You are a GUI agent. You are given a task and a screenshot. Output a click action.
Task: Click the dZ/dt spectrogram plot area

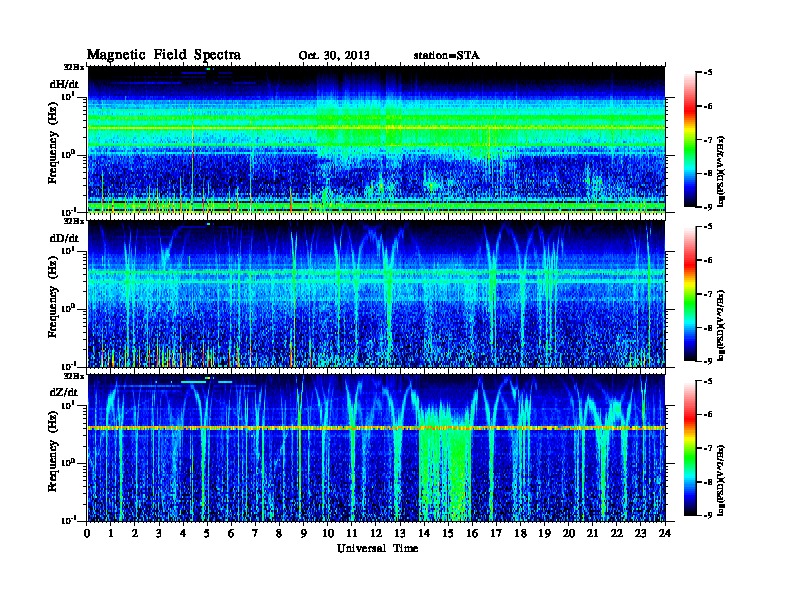[376, 448]
